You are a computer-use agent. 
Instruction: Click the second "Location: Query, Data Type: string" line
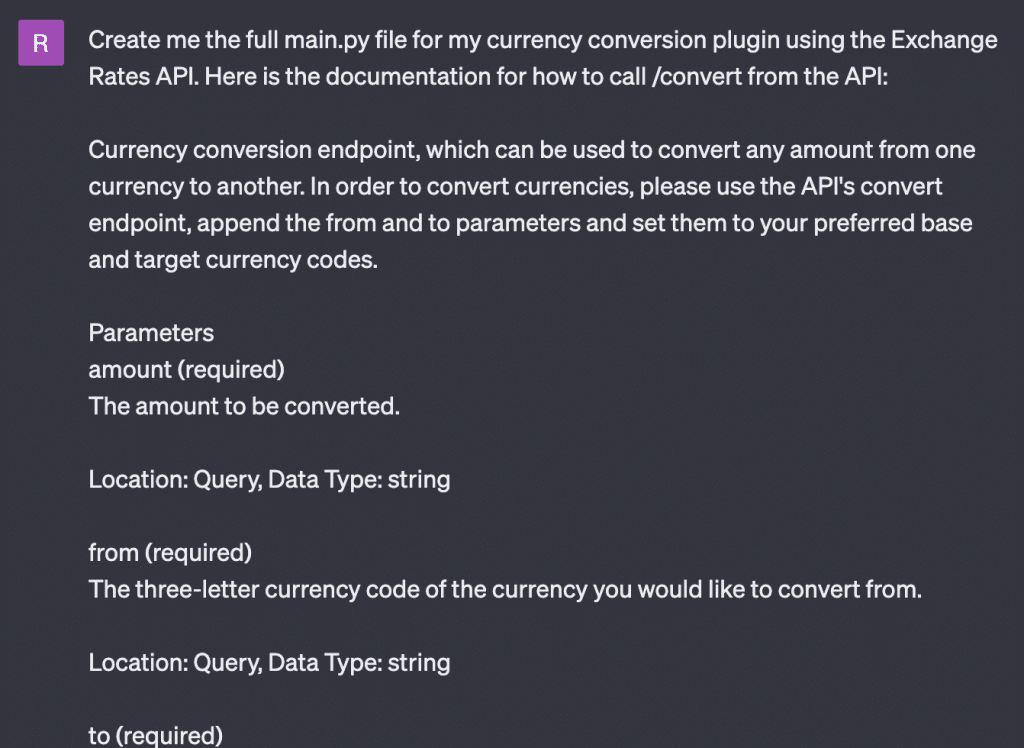[x=269, y=662]
